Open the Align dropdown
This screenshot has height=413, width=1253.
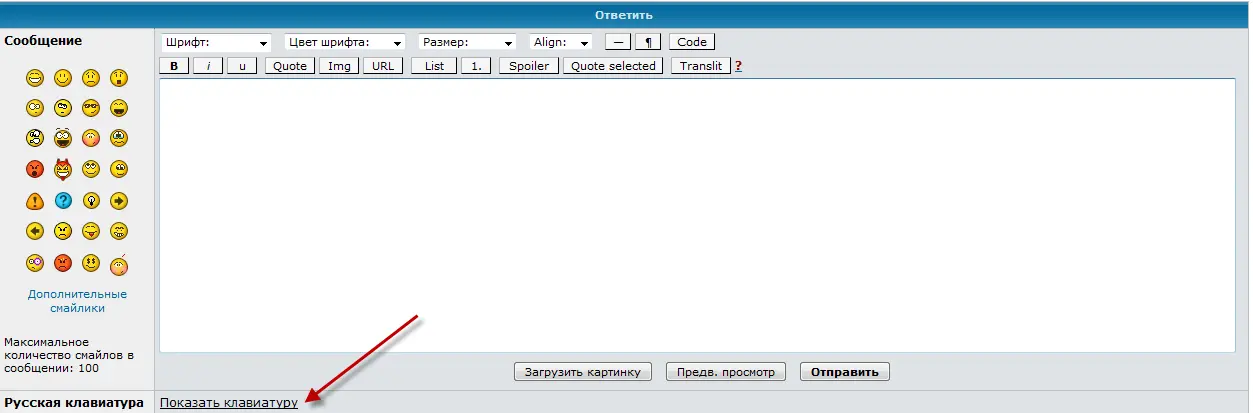pos(561,42)
